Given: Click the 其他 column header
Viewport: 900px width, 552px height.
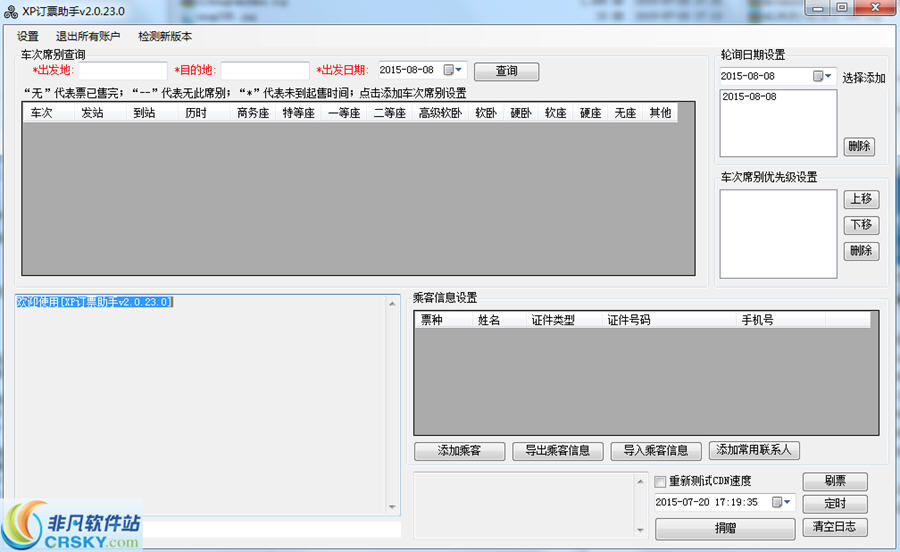Looking at the screenshot, I should click(x=660, y=112).
